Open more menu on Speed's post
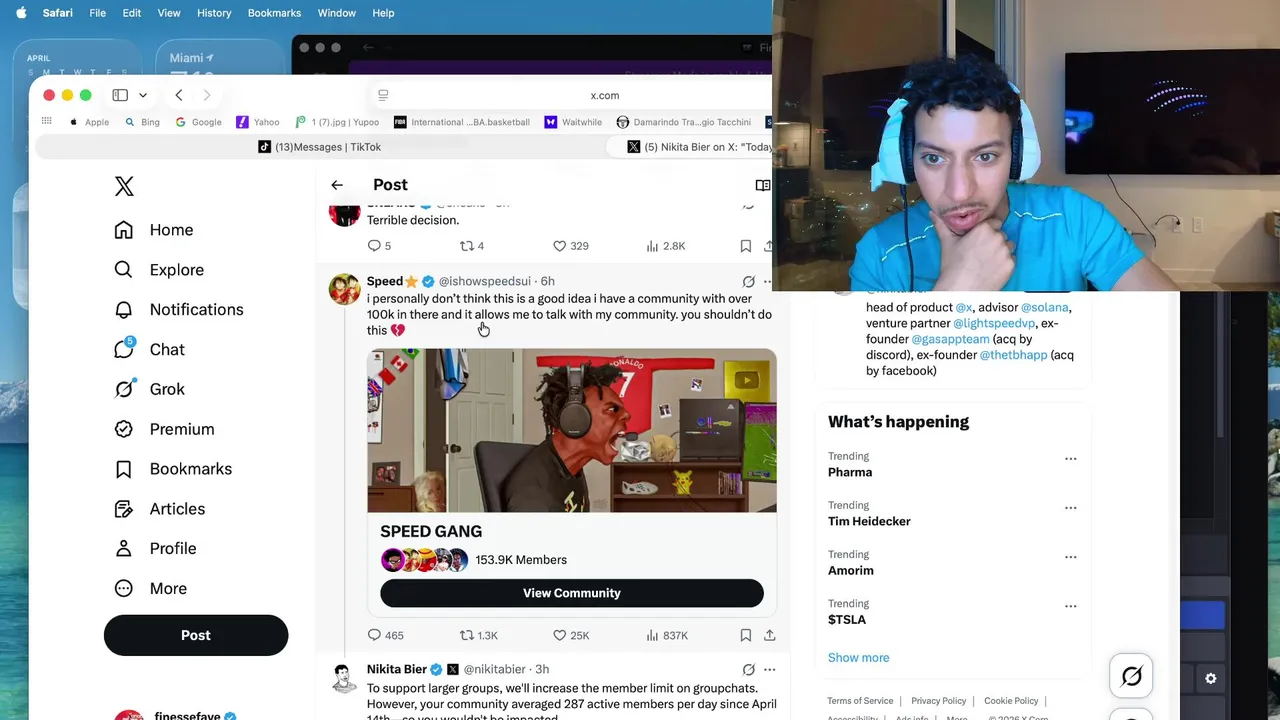The image size is (1280, 720). [x=768, y=282]
